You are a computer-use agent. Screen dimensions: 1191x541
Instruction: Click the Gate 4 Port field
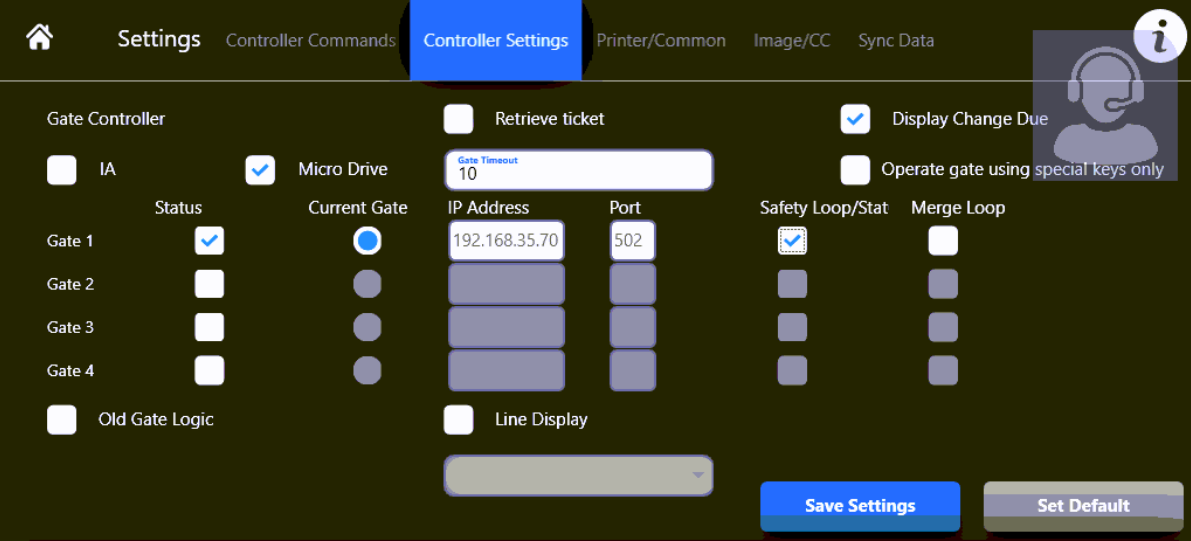pos(633,371)
